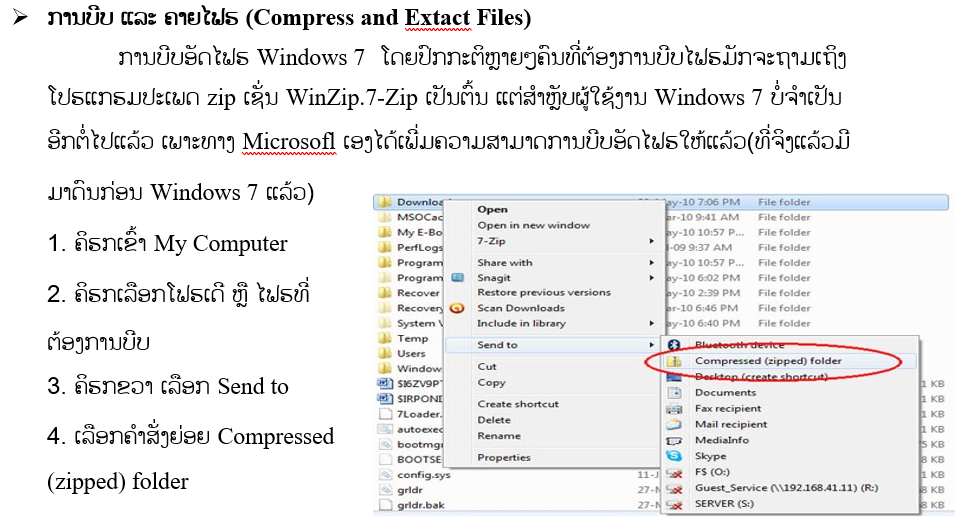Click the Scan Downloads antivirus icon
The height and width of the screenshot is (532, 967).
click(x=458, y=308)
